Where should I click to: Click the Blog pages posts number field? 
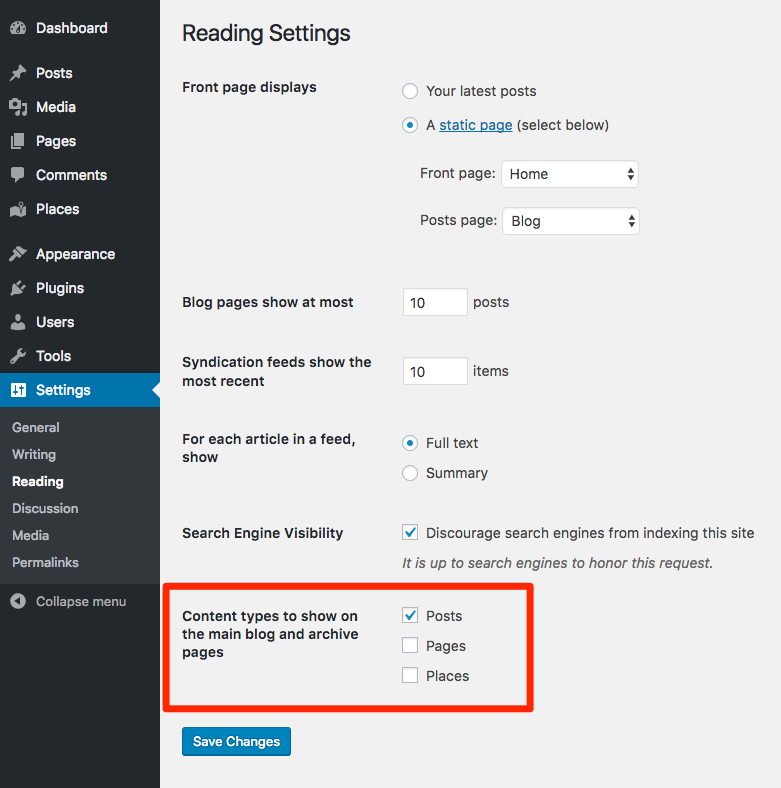[x=435, y=302]
